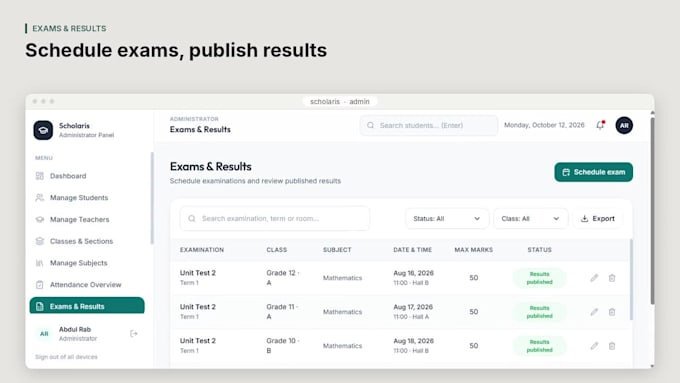Screen dimensions: 680x383
Task: Click the AR avatar next to Abdul Rab
Action: (44, 334)
